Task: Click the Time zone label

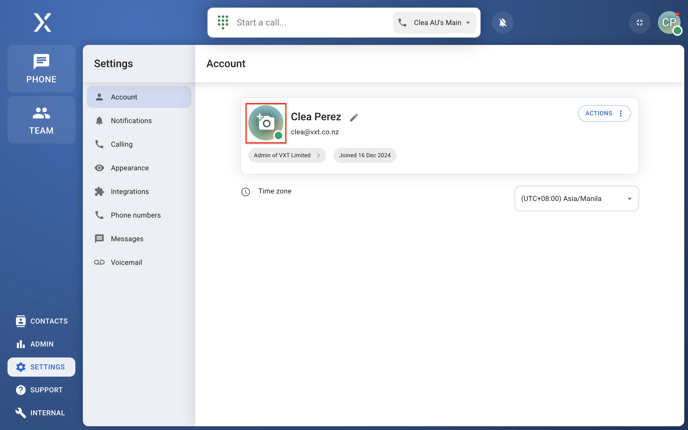Action: pyautogui.click(x=275, y=191)
